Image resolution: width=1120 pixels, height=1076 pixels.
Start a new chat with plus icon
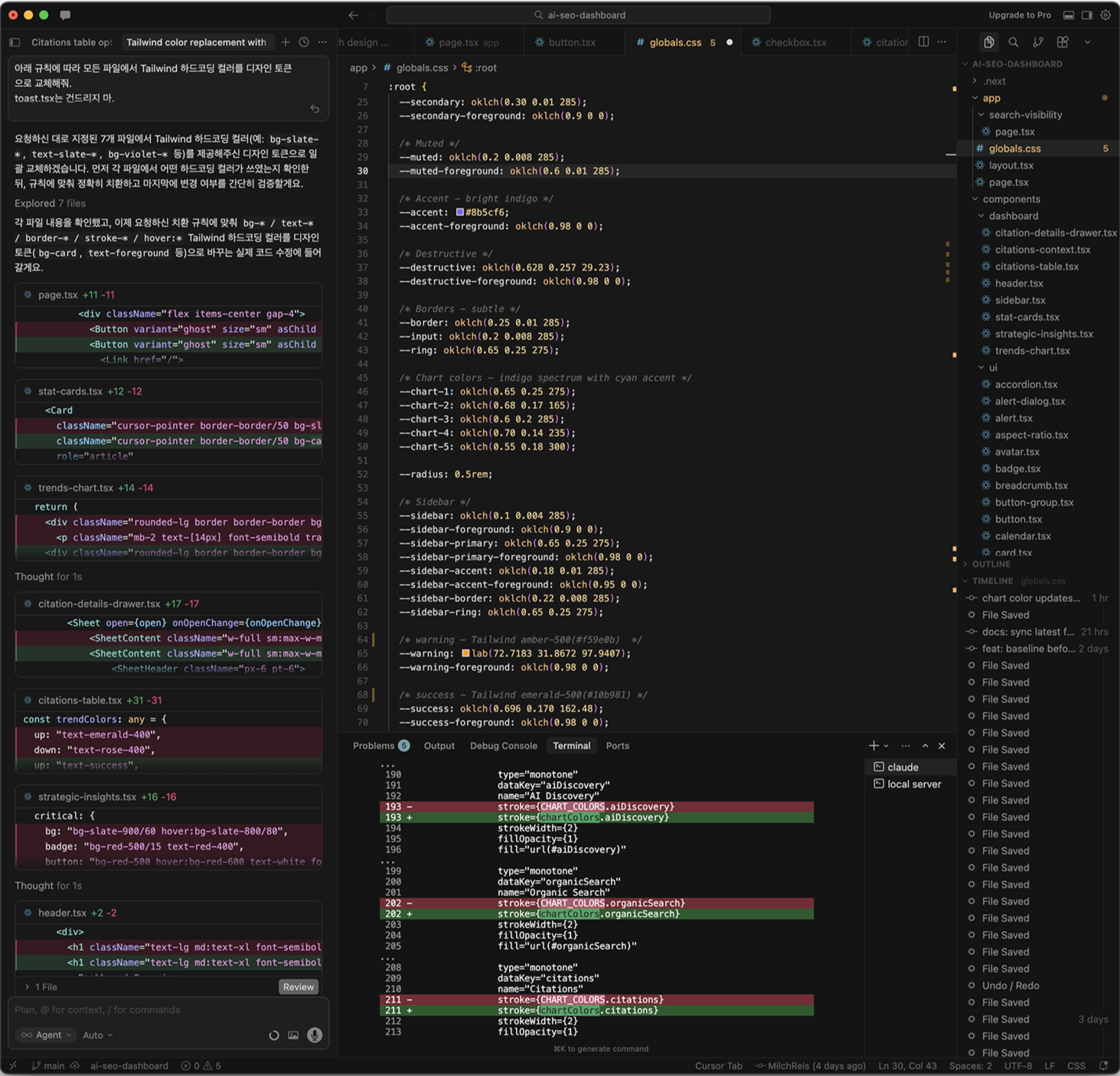286,42
